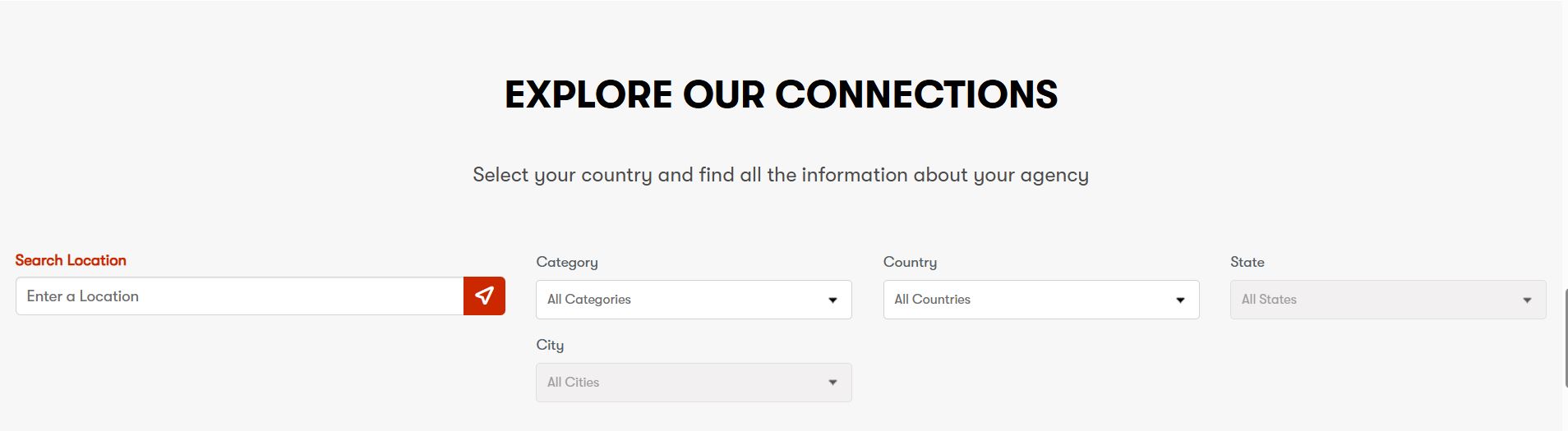
Task: Focus the Enter a Location input field
Action: click(239, 296)
